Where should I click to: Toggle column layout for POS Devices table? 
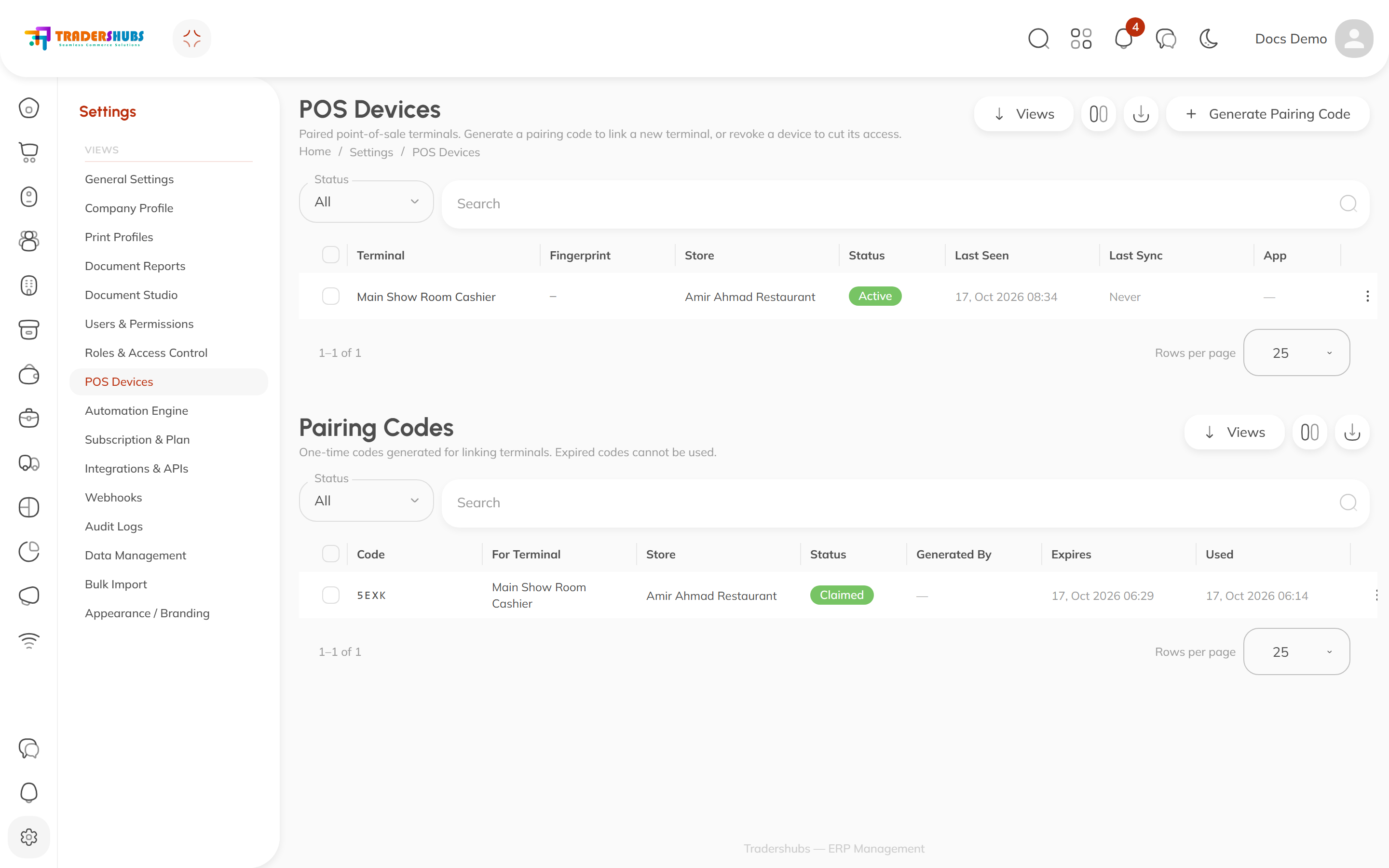(x=1099, y=114)
